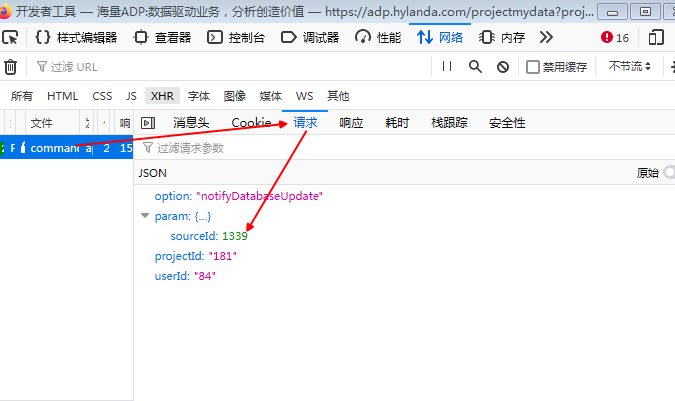This screenshot has height=401, width=675.
Task: Toggle the 原始 raw view switch
Action: click(667, 173)
